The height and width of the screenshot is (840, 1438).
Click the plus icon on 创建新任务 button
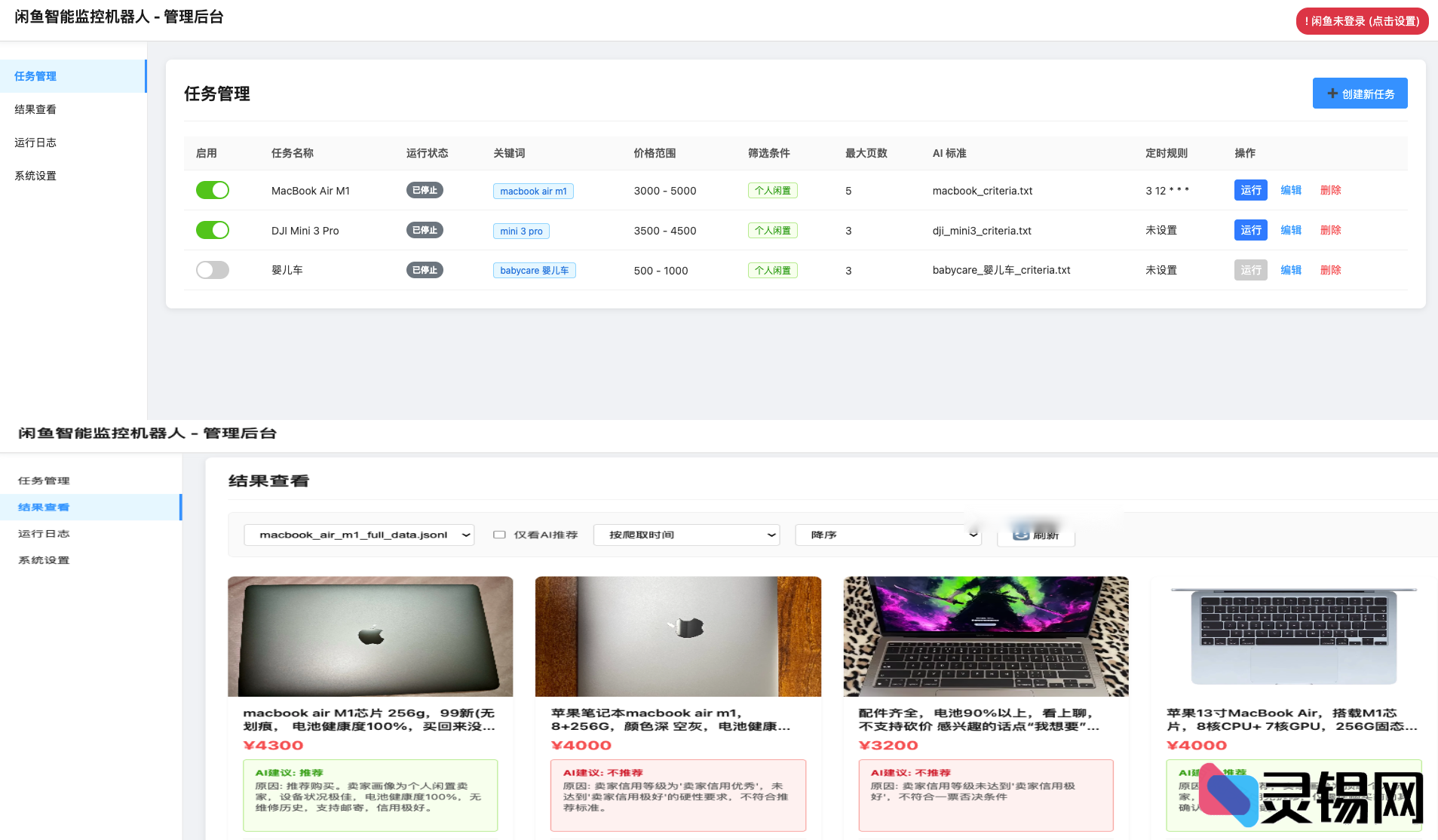1332,93
